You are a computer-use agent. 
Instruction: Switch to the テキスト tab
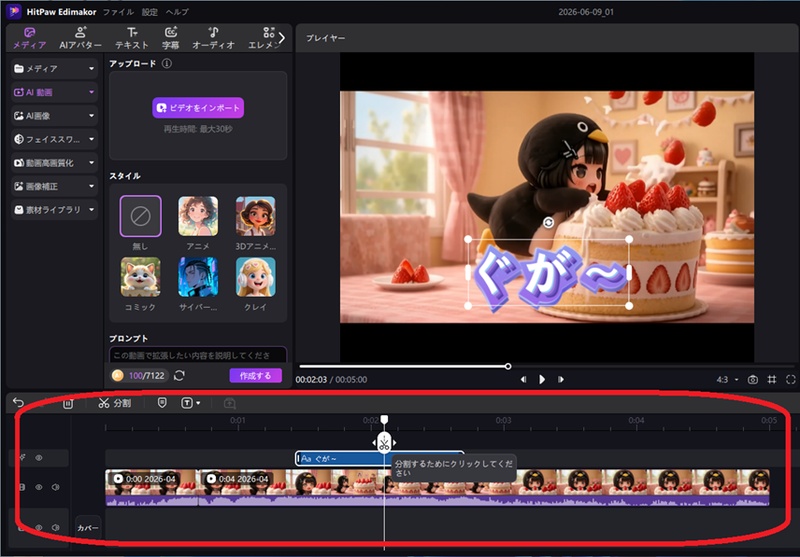pyautogui.click(x=132, y=38)
